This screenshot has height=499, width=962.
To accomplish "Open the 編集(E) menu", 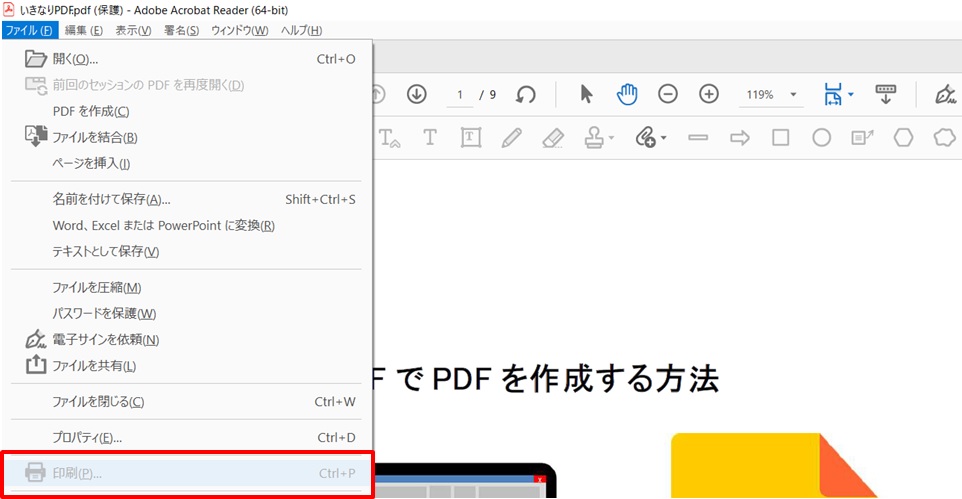I will coord(83,30).
